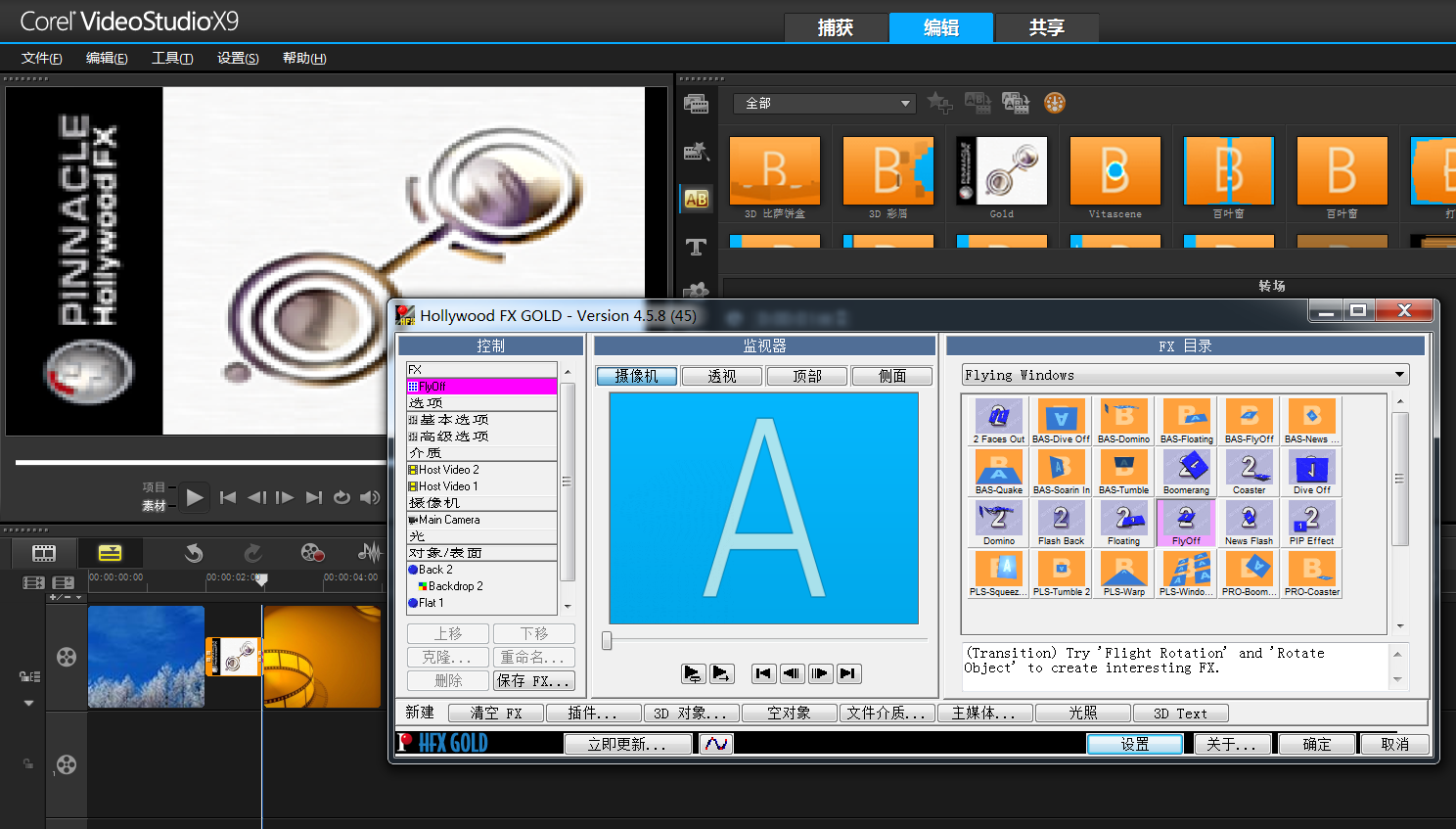
Task: Click the 取消 cancel button
Action: click(x=1395, y=744)
